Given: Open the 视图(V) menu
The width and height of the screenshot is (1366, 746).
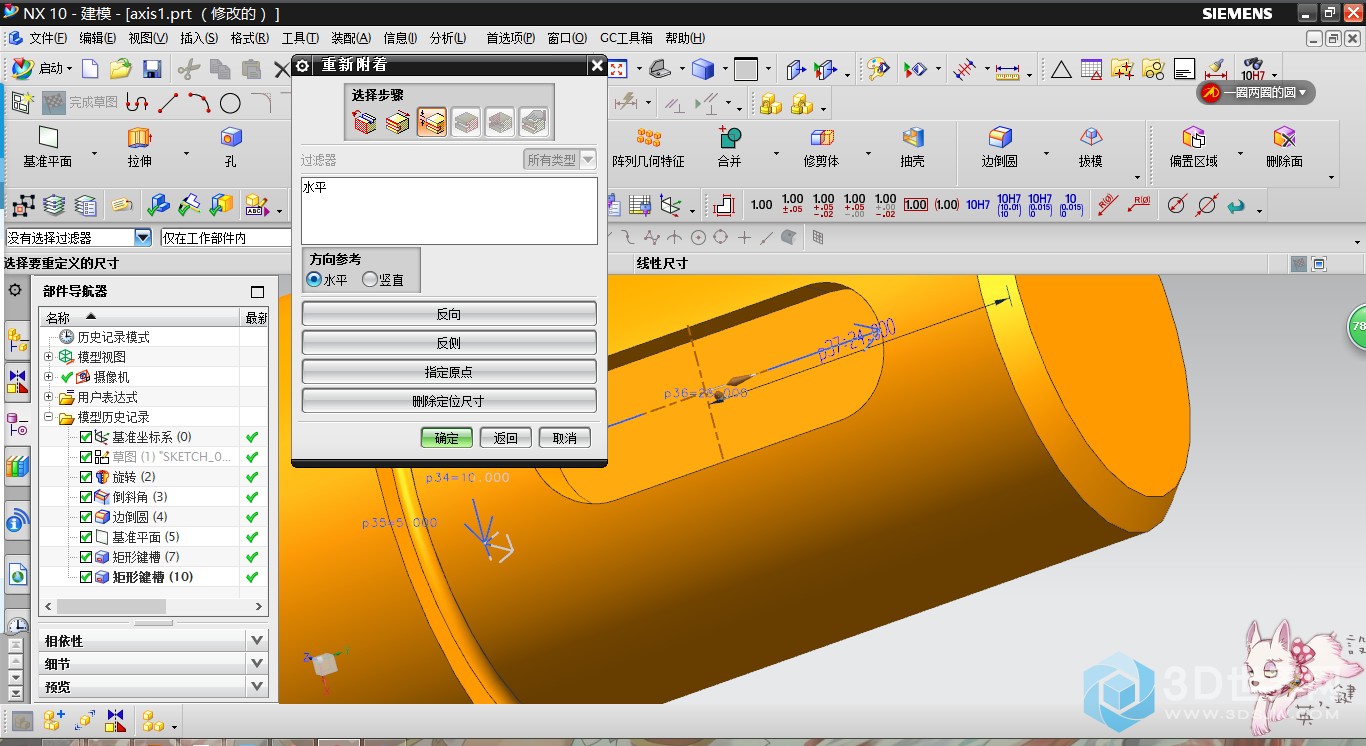Looking at the screenshot, I should [148, 38].
